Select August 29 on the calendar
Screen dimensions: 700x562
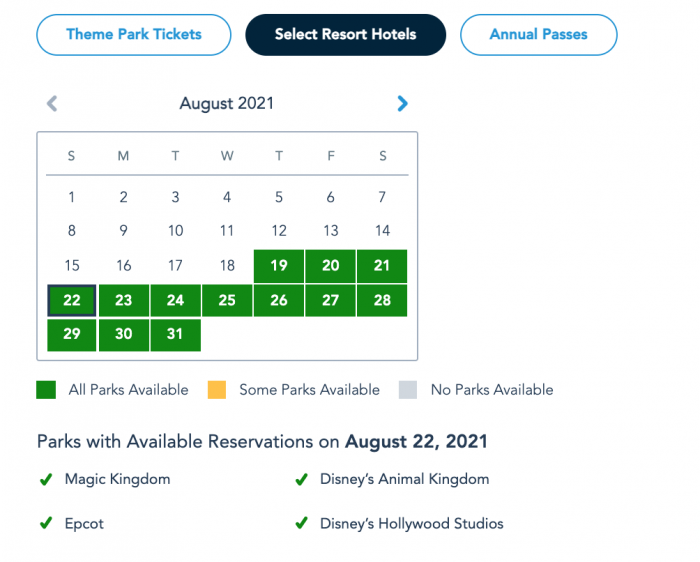coord(72,335)
